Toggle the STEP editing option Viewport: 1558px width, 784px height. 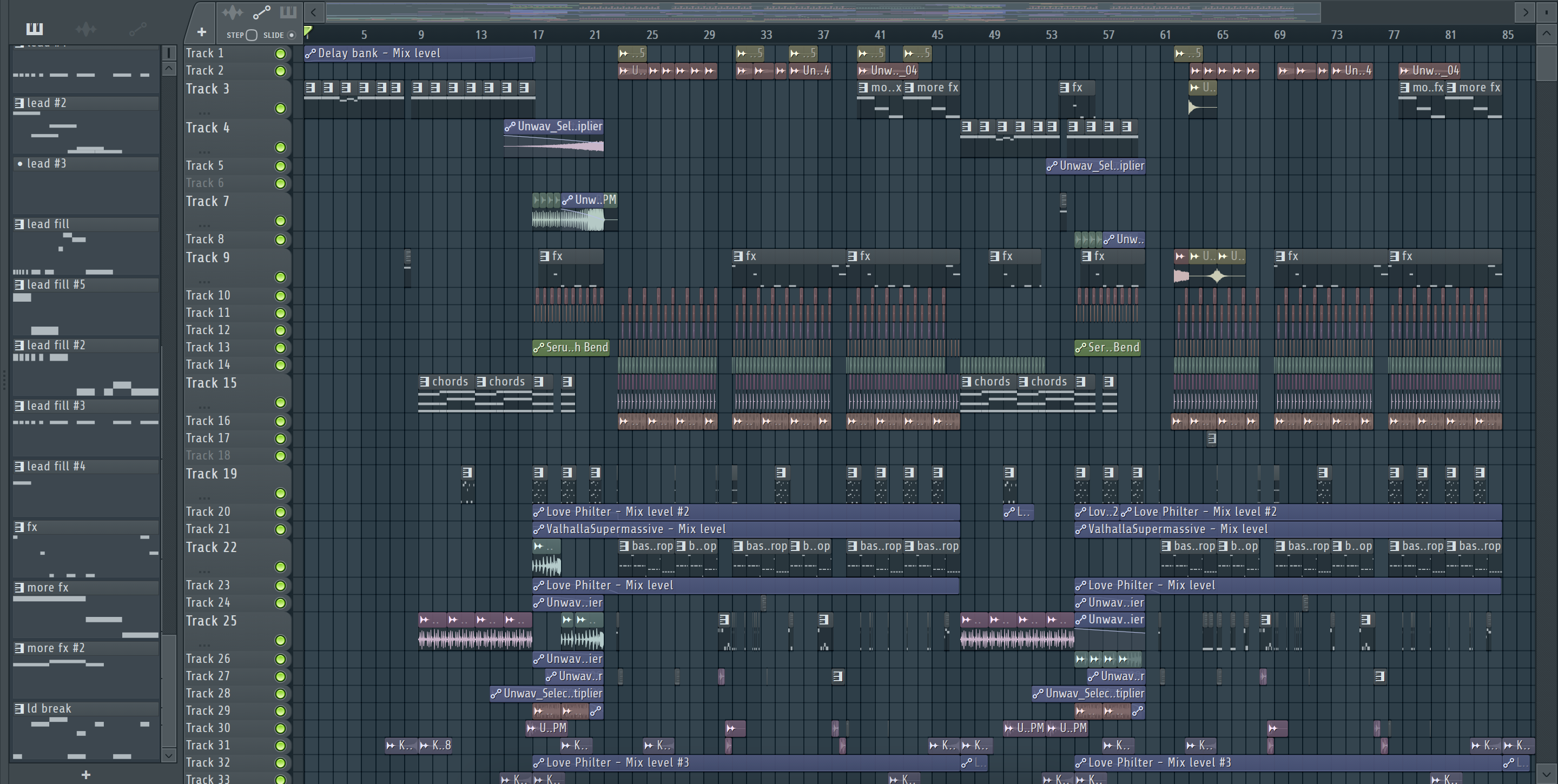[252, 35]
